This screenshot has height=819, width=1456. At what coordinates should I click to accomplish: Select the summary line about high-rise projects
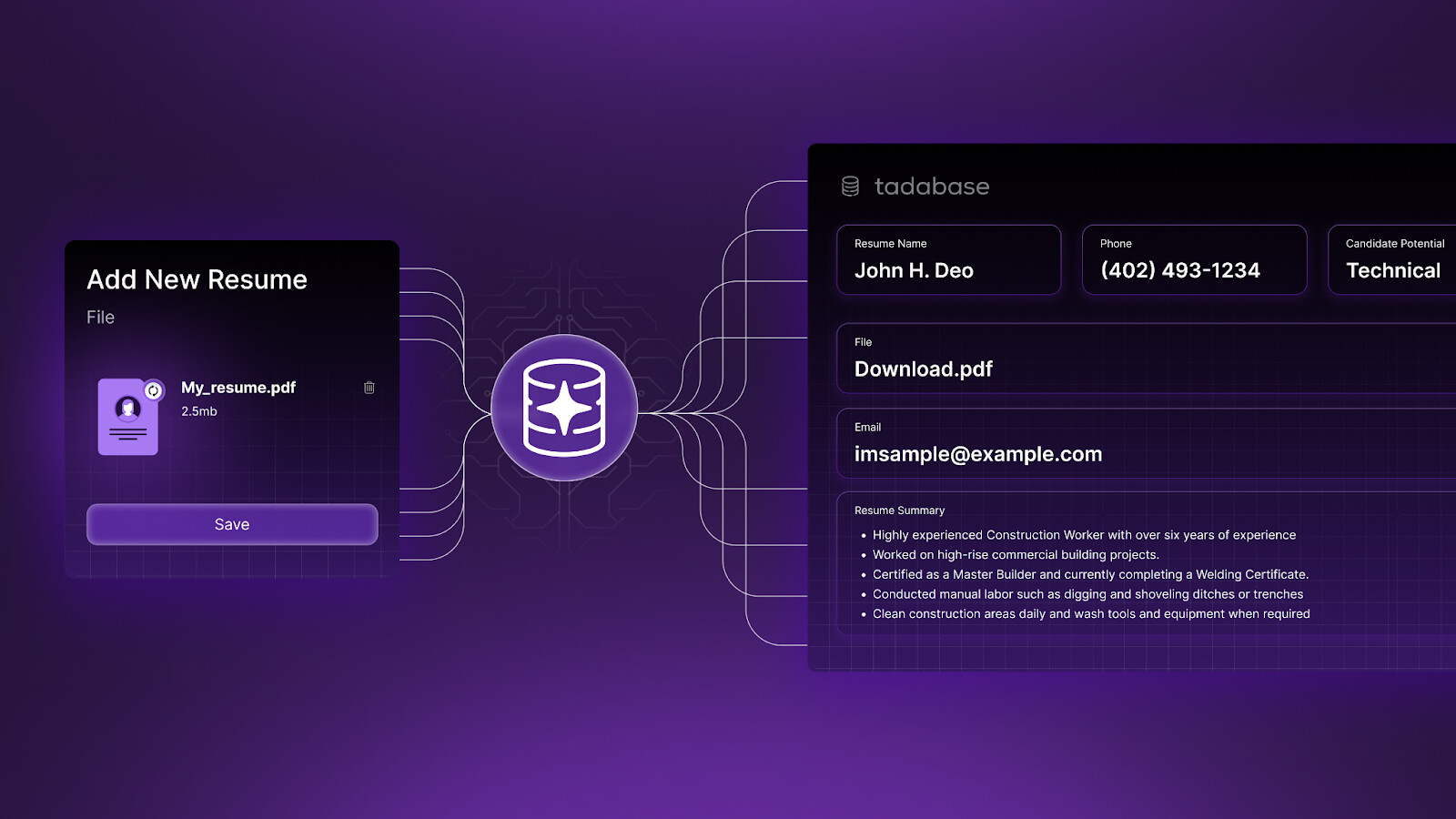click(x=1016, y=555)
